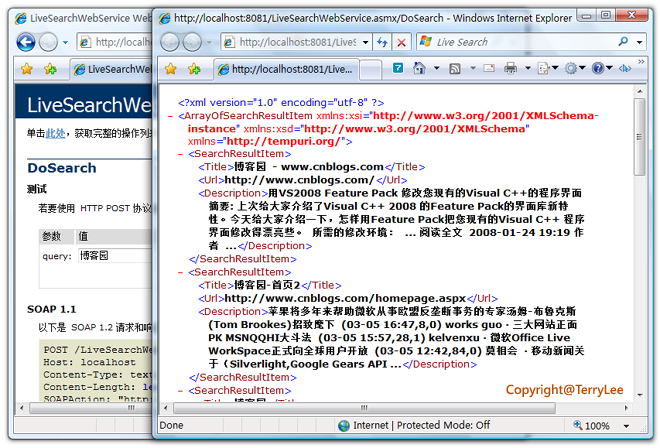This screenshot has height=448, width=660.
Task: Click Add to Favorites icon in front window
Action: click(194, 69)
